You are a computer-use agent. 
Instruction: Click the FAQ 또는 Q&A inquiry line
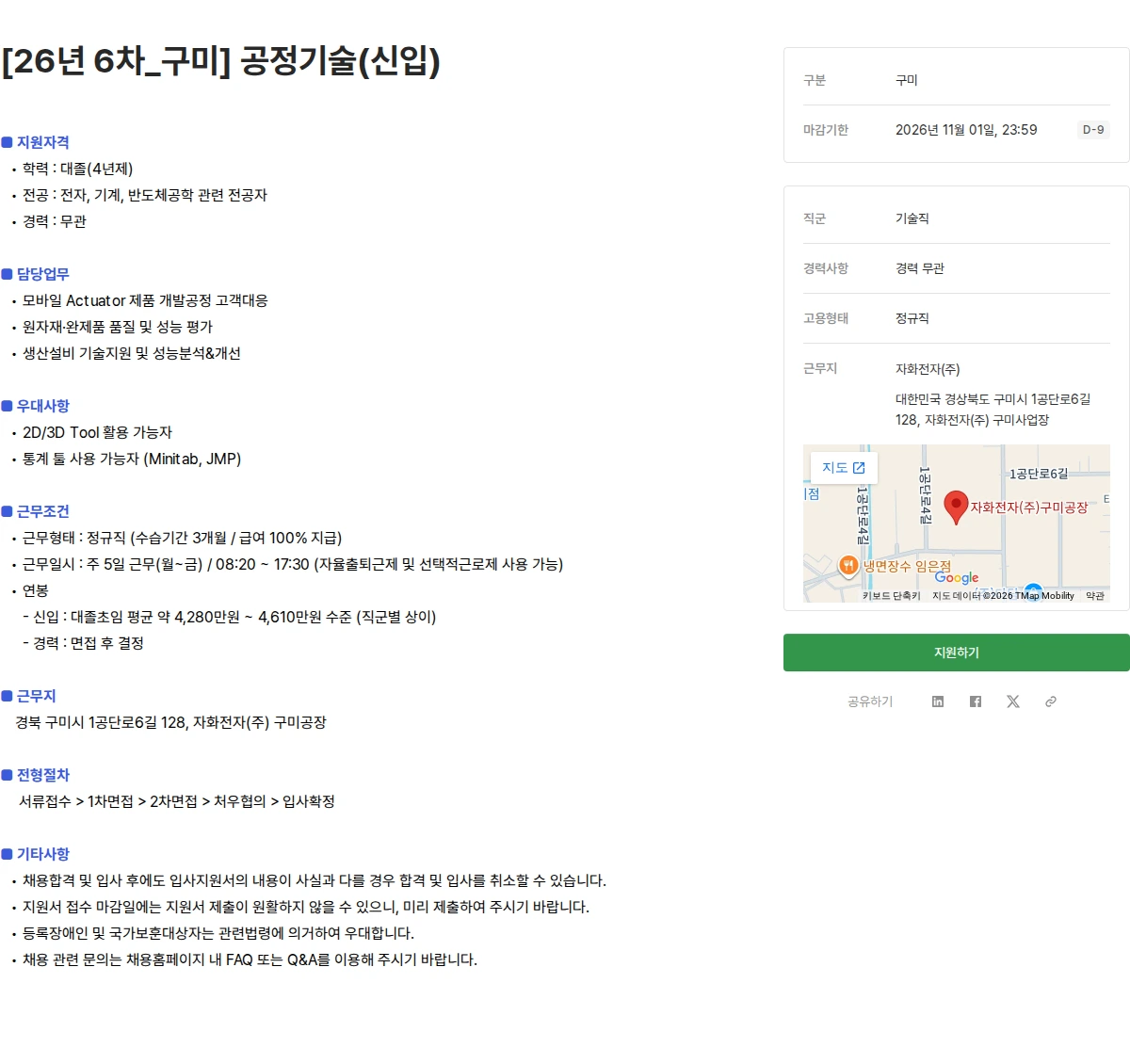coord(250,959)
